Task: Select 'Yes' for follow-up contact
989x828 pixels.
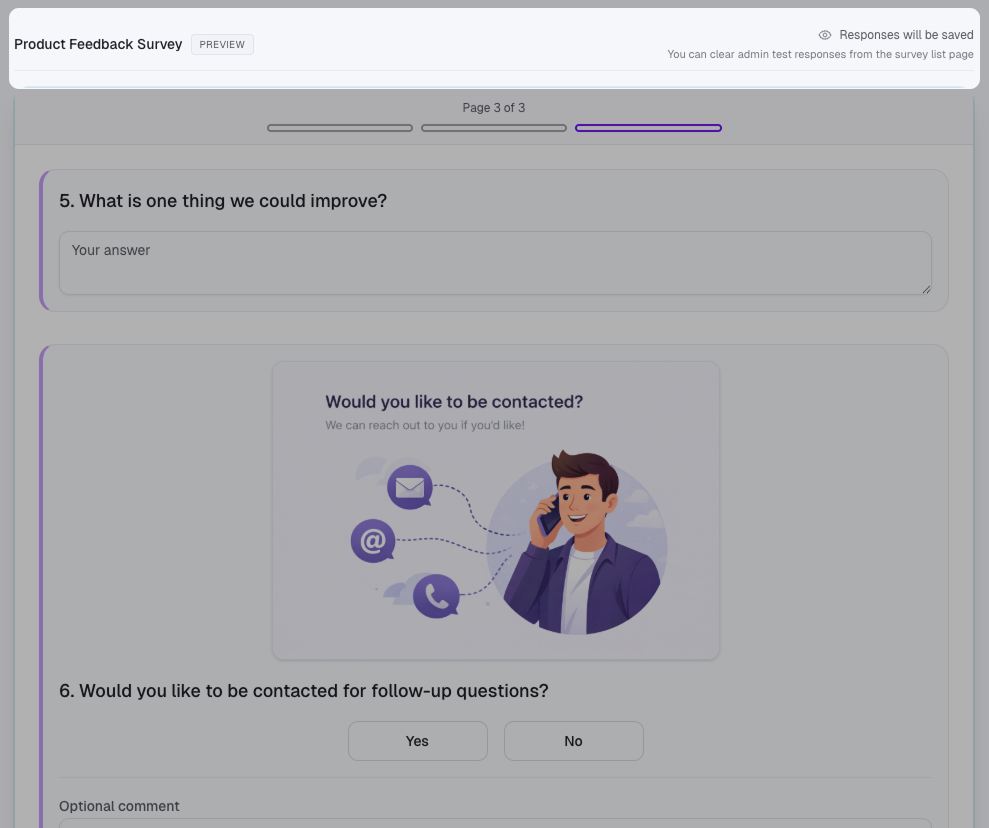Action: [x=417, y=741]
